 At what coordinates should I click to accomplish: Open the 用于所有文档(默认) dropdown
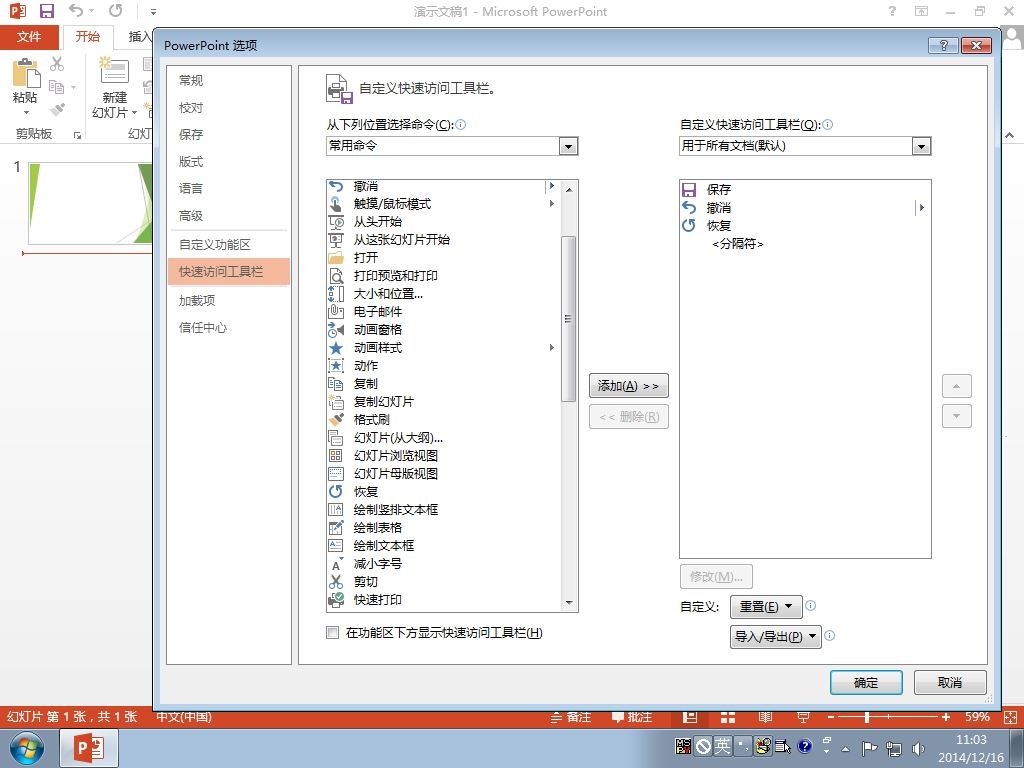(921, 146)
